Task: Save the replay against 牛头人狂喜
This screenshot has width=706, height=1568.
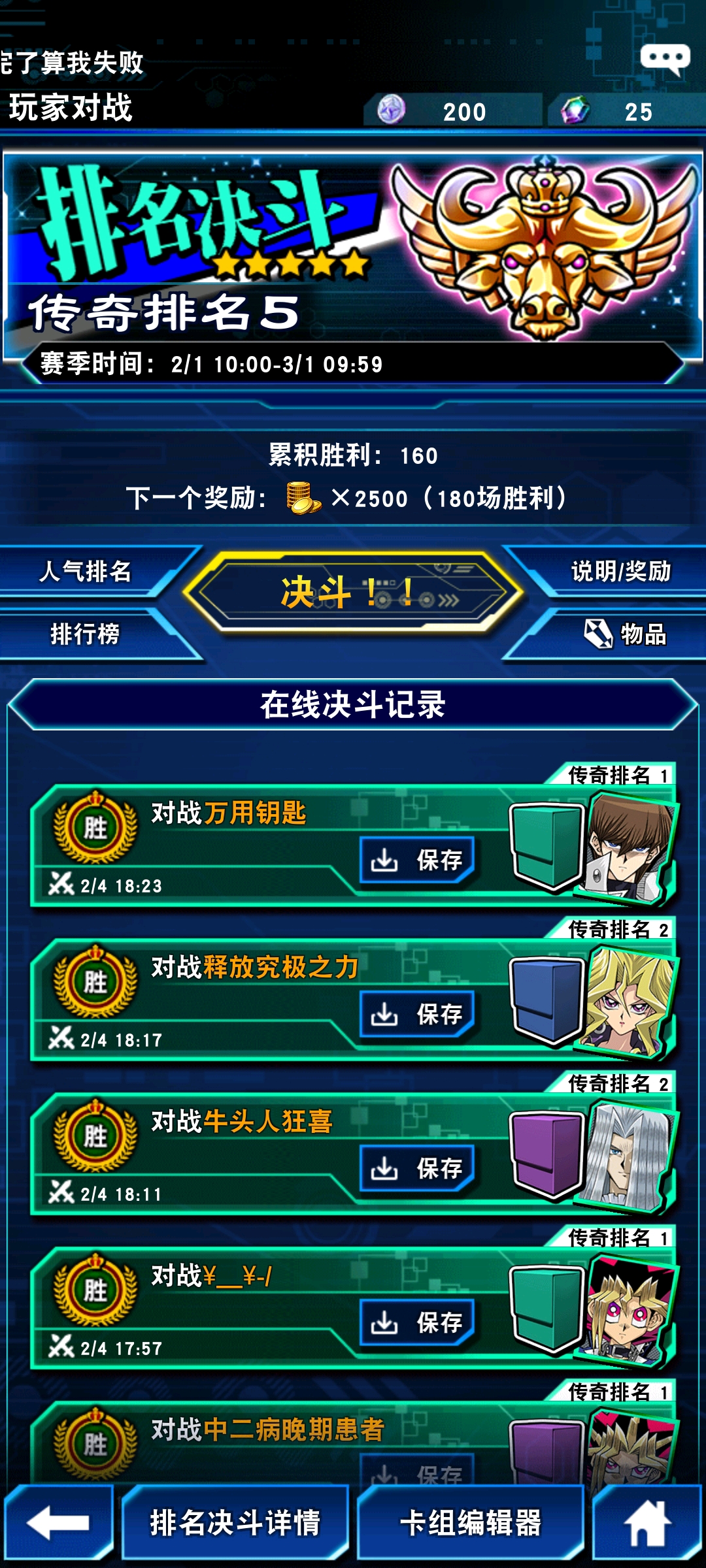Action: 417,1168
